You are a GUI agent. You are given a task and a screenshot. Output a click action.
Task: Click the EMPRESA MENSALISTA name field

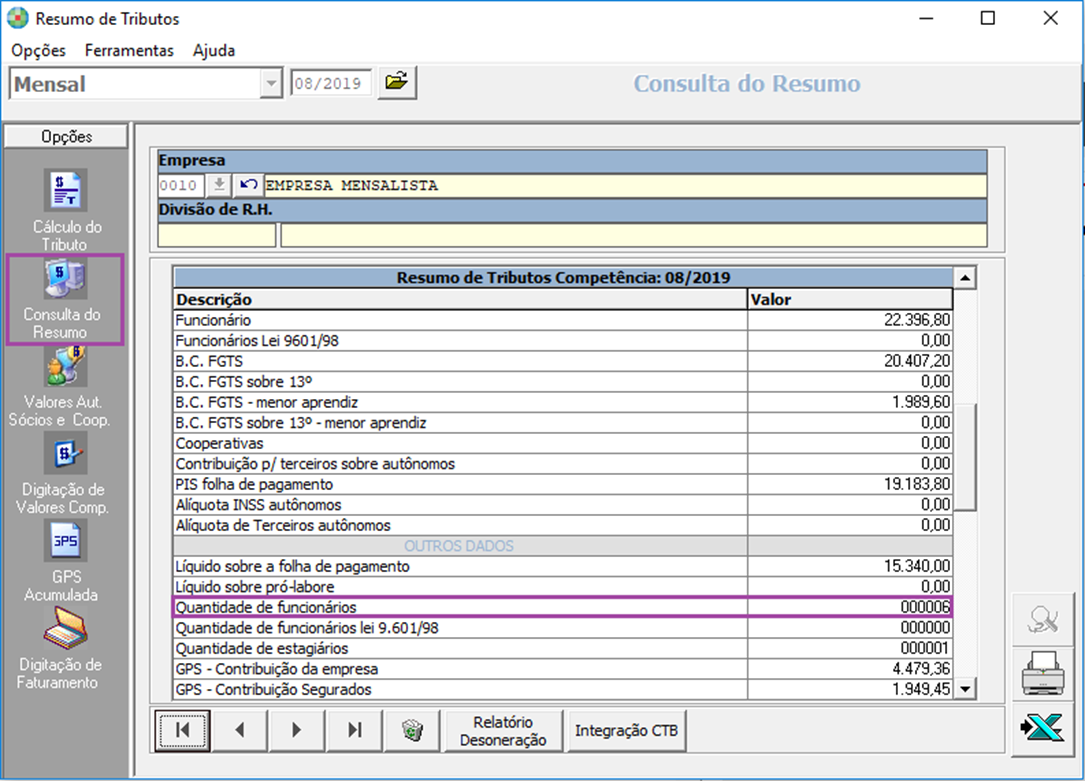click(x=625, y=185)
